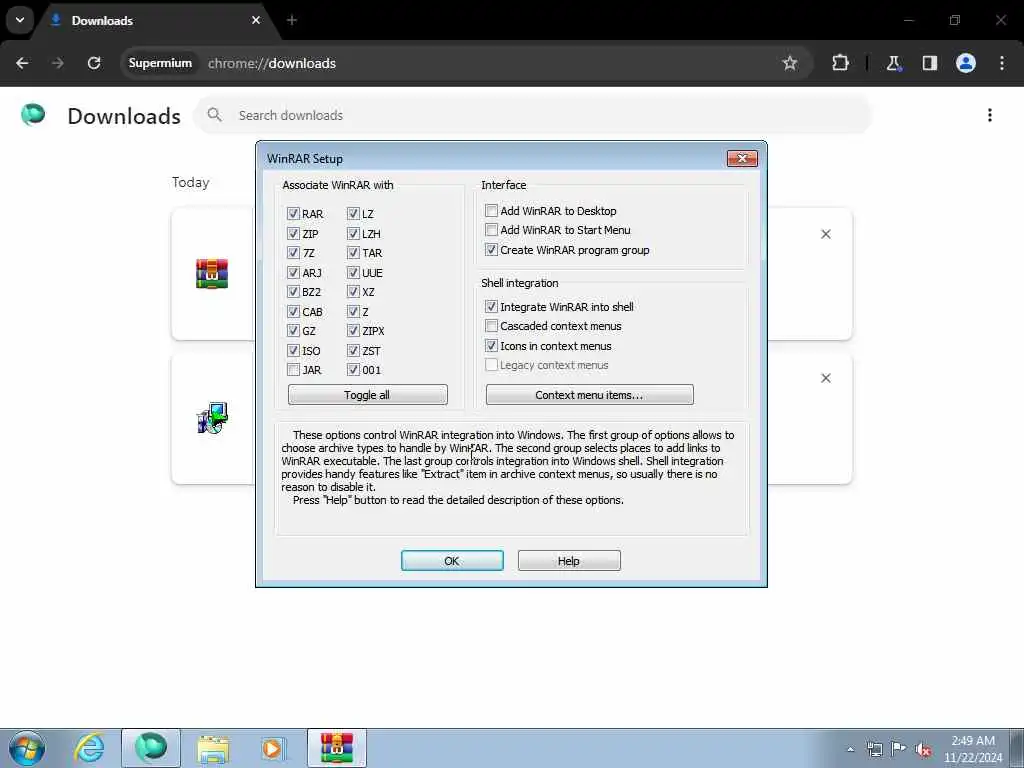1024x768 pixels.
Task: Uncheck the 7Z association checkbox
Action: pyautogui.click(x=293, y=253)
